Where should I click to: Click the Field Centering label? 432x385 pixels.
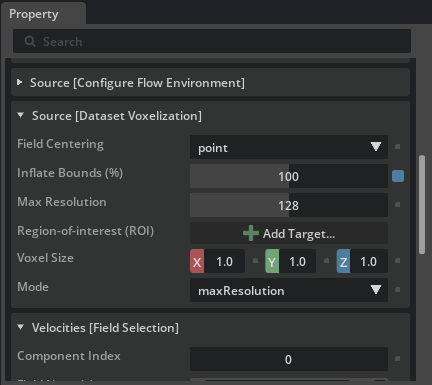click(x=60, y=144)
